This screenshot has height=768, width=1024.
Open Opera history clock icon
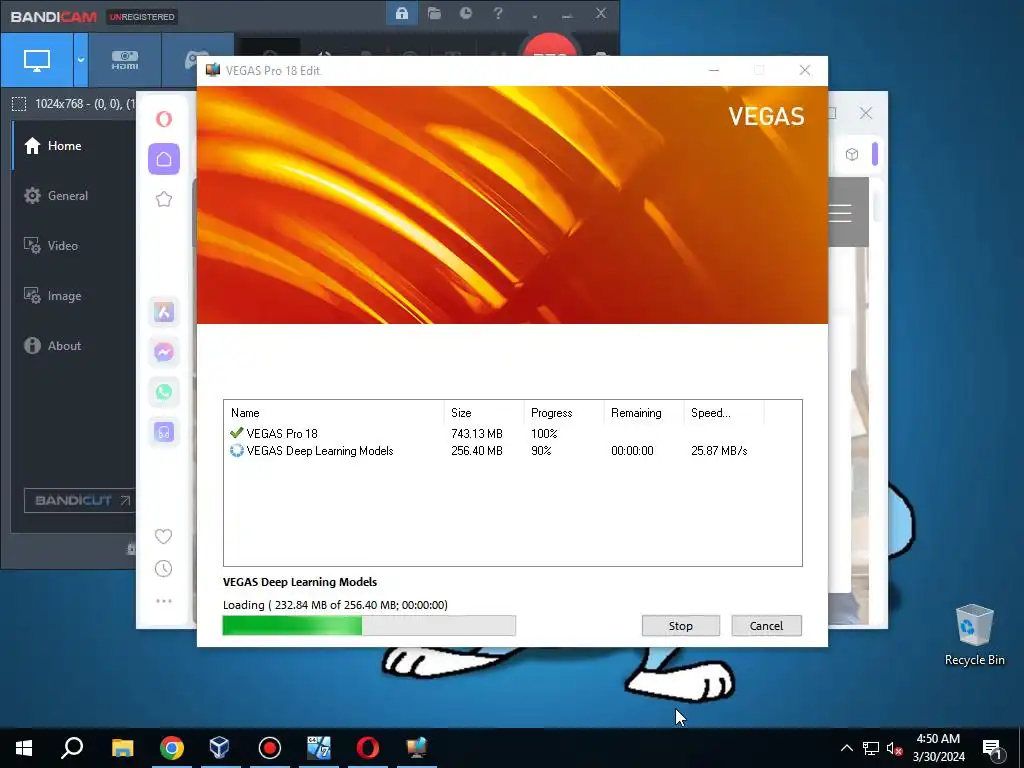(163, 569)
